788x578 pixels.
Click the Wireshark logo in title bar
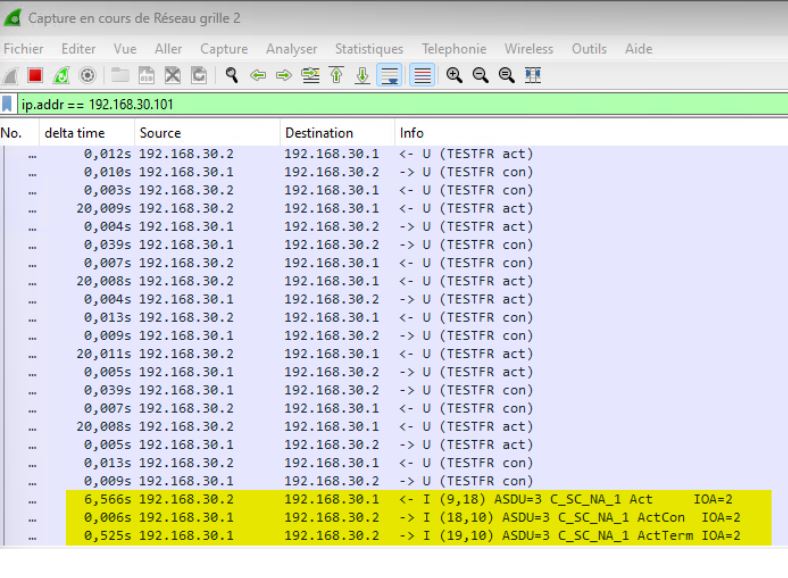coord(12,18)
